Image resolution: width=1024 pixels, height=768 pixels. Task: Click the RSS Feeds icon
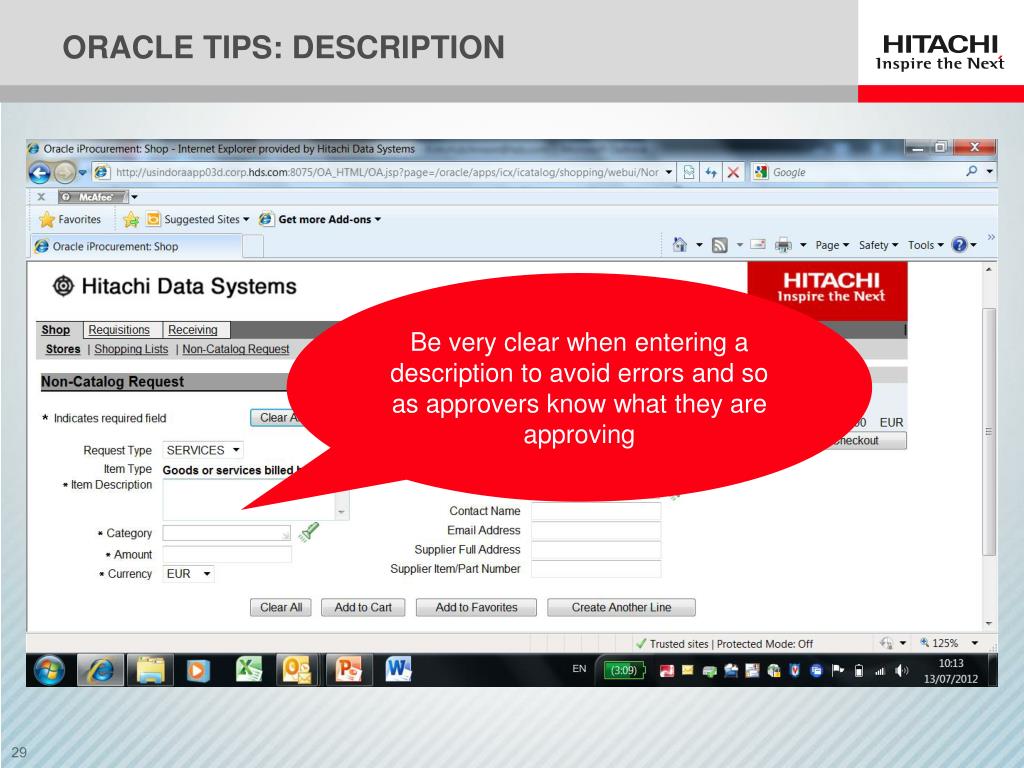719,245
